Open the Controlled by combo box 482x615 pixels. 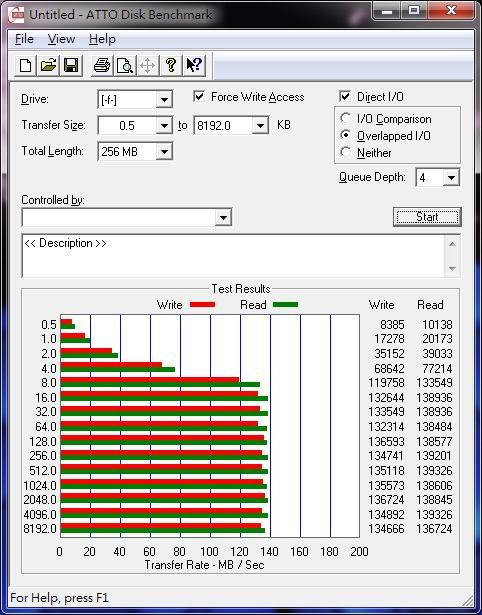point(127,217)
